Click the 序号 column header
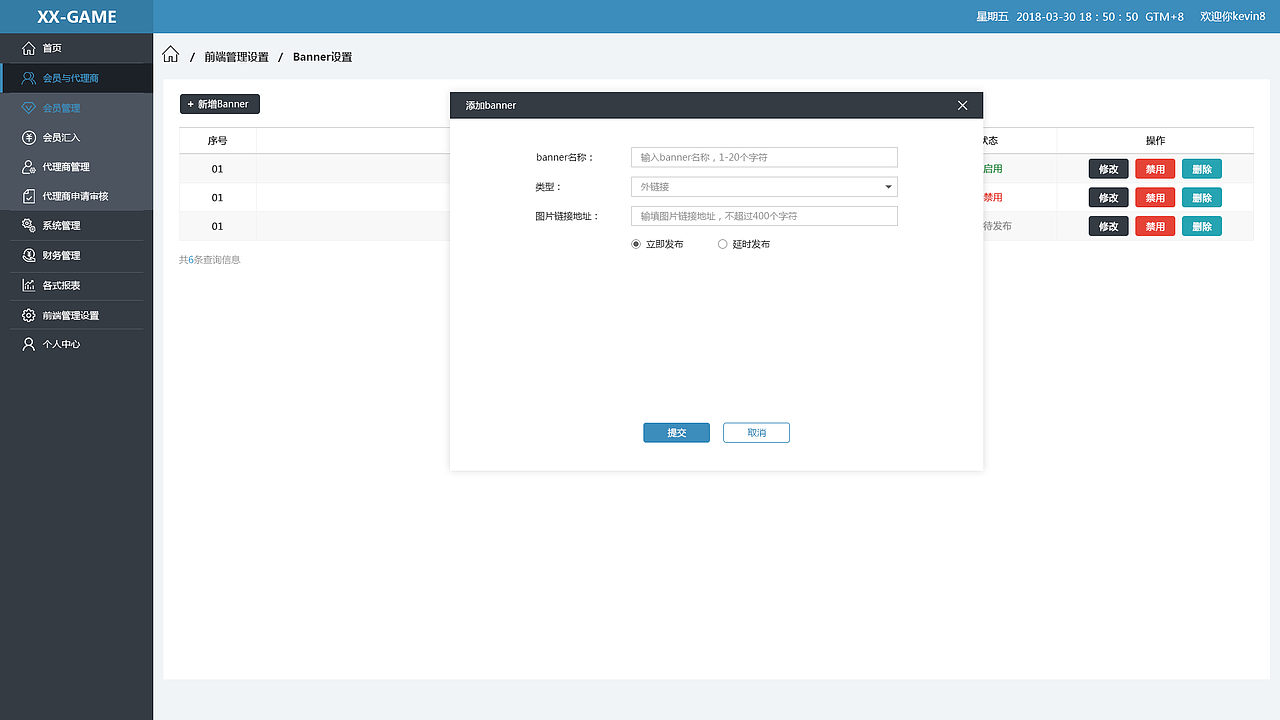Image resolution: width=1280 pixels, height=720 pixels. [217, 141]
